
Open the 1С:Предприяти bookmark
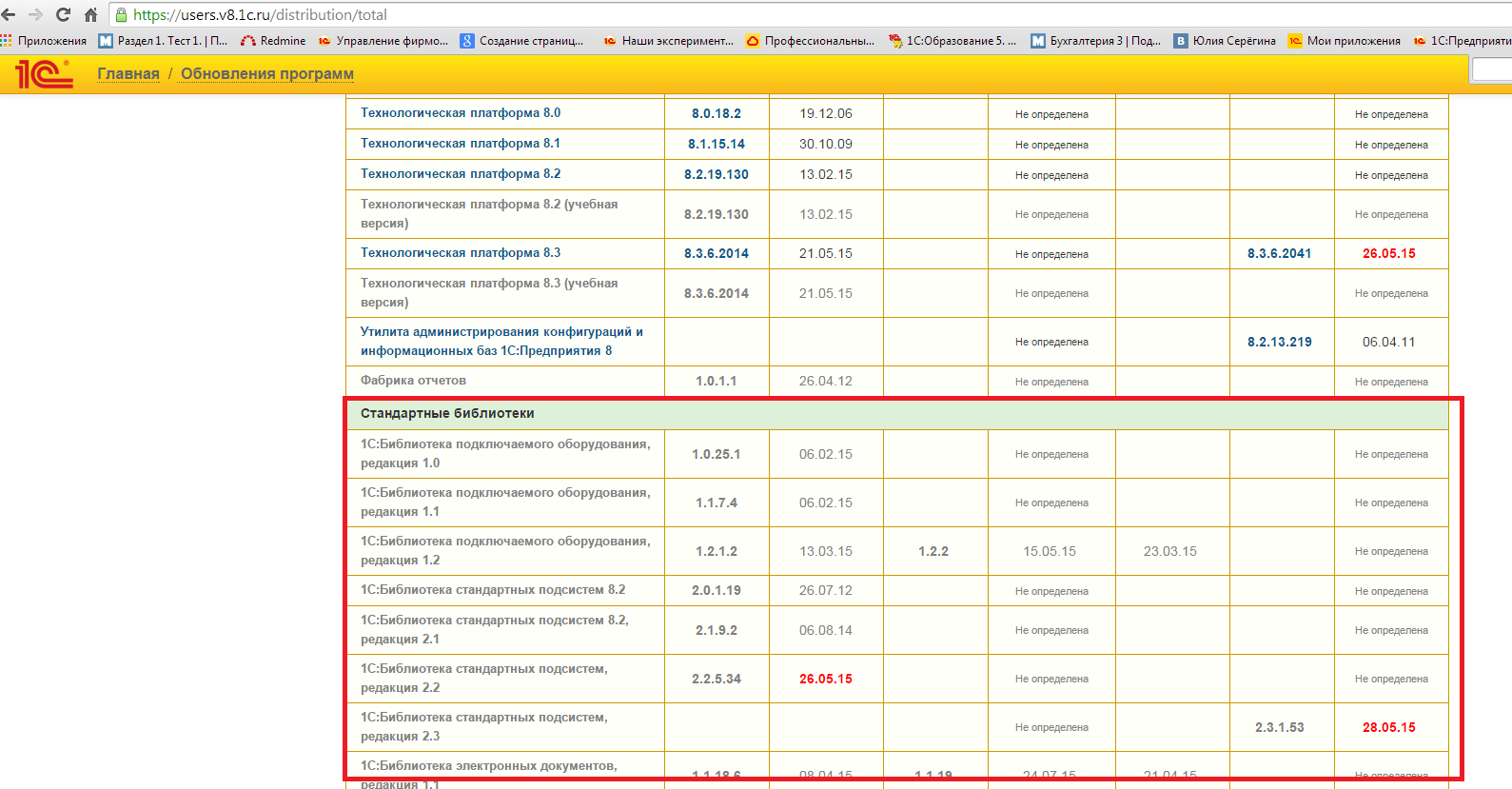[1463, 41]
